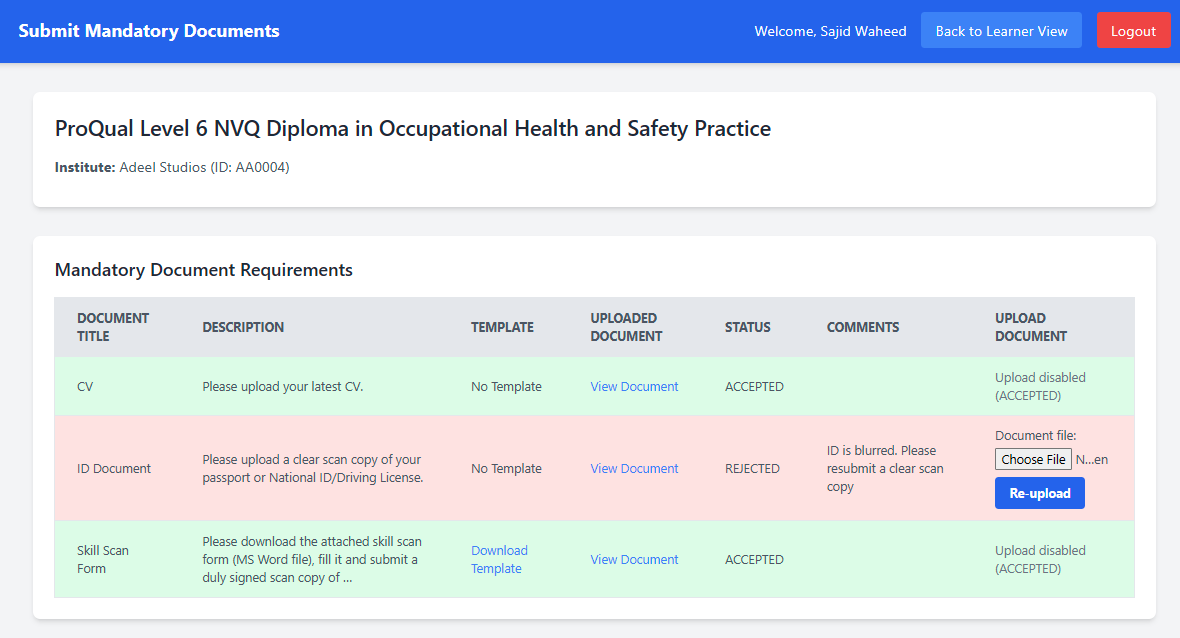This screenshot has height=638, width=1180.
Task: Click Choose File to select a new ID scan
Action: [1033, 458]
